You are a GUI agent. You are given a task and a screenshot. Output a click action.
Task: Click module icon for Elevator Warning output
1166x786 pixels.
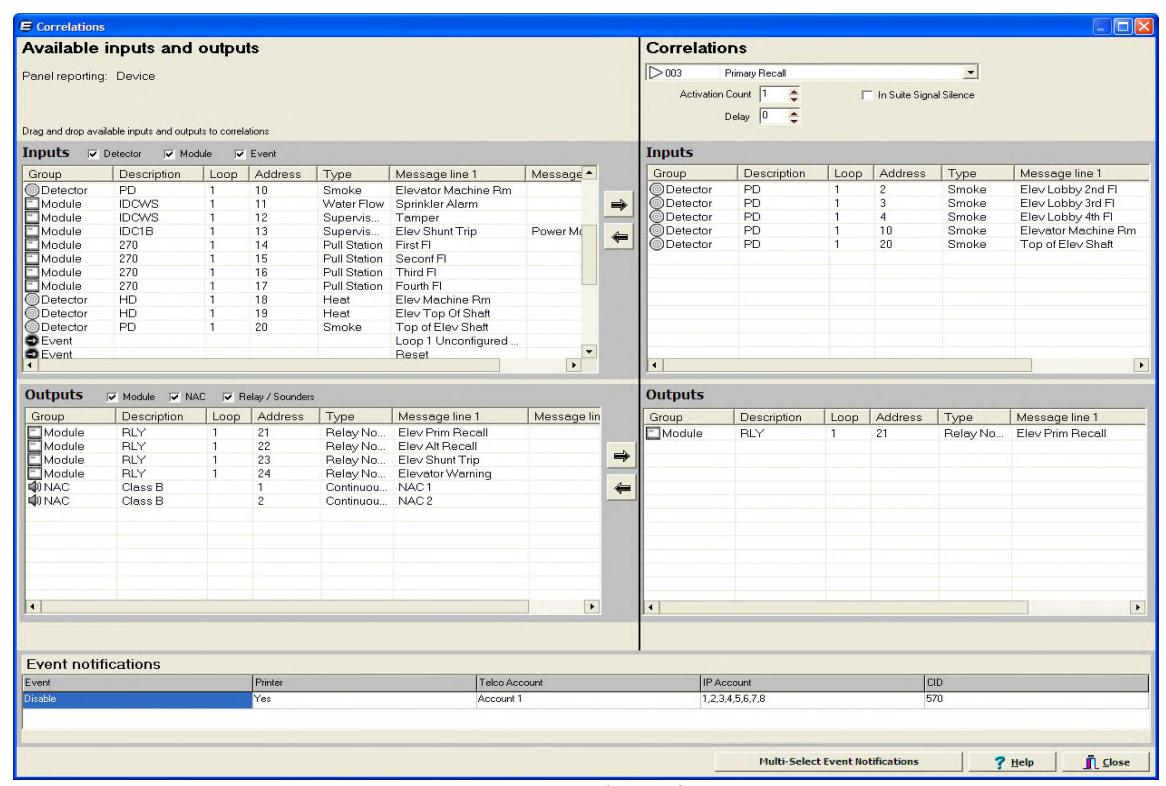pyautogui.click(x=35, y=474)
